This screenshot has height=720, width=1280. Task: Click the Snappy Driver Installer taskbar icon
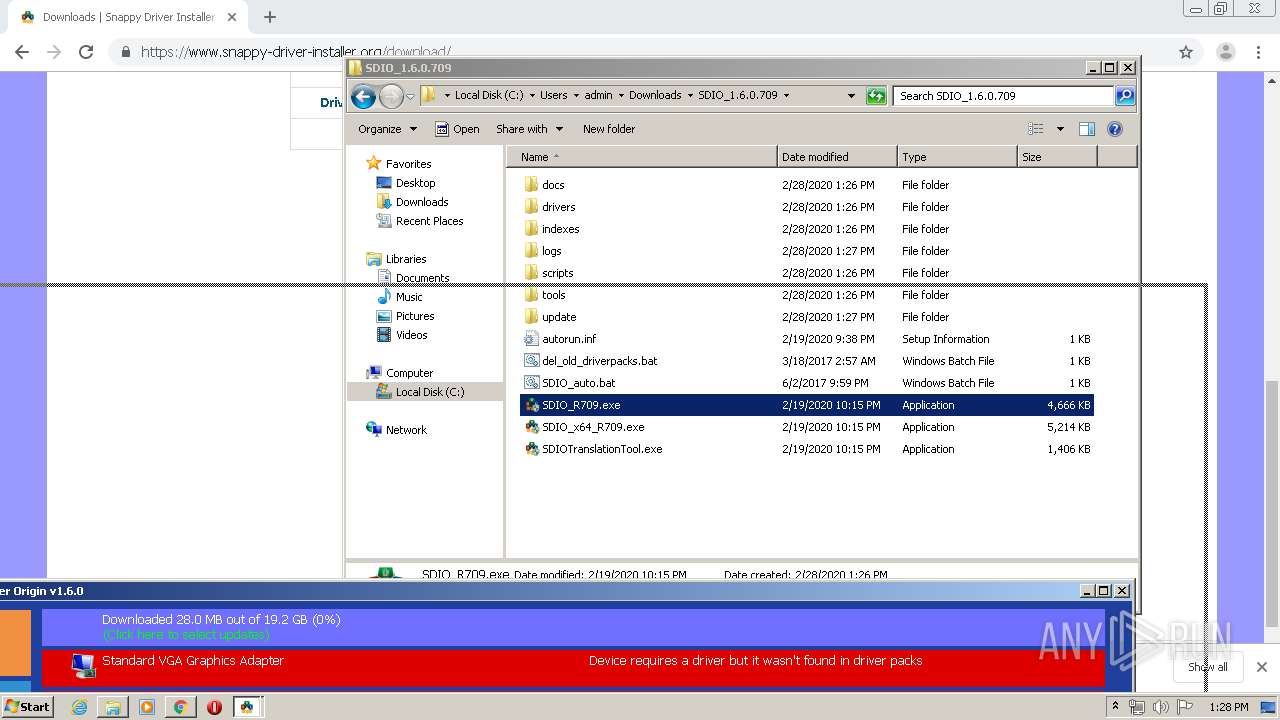click(x=247, y=707)
